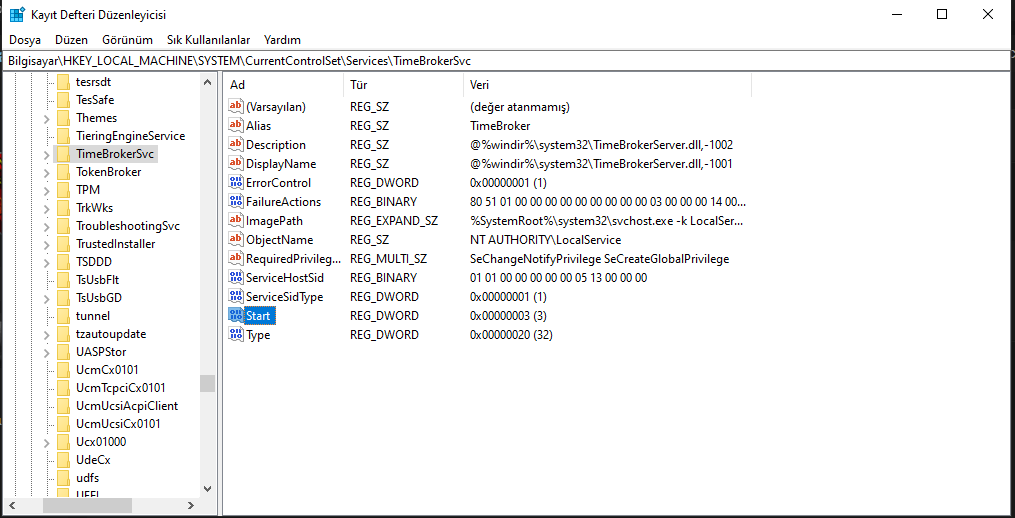
Task: Click the string icon of Alias value
Action: (236, 126)
